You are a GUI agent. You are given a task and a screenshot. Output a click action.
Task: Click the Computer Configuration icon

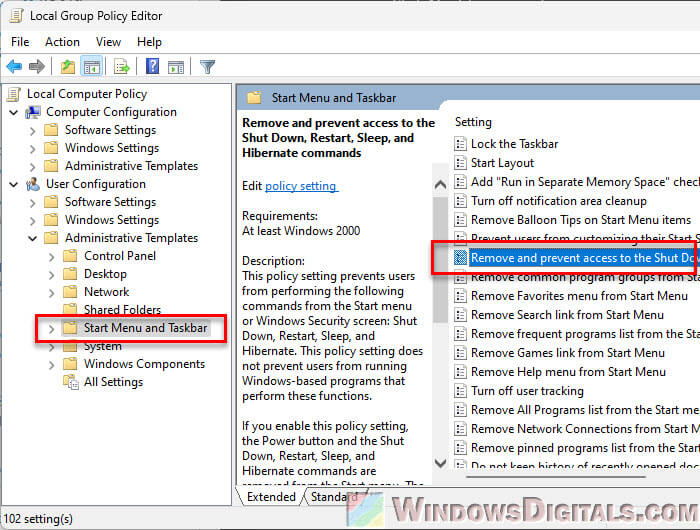(33, 112)
